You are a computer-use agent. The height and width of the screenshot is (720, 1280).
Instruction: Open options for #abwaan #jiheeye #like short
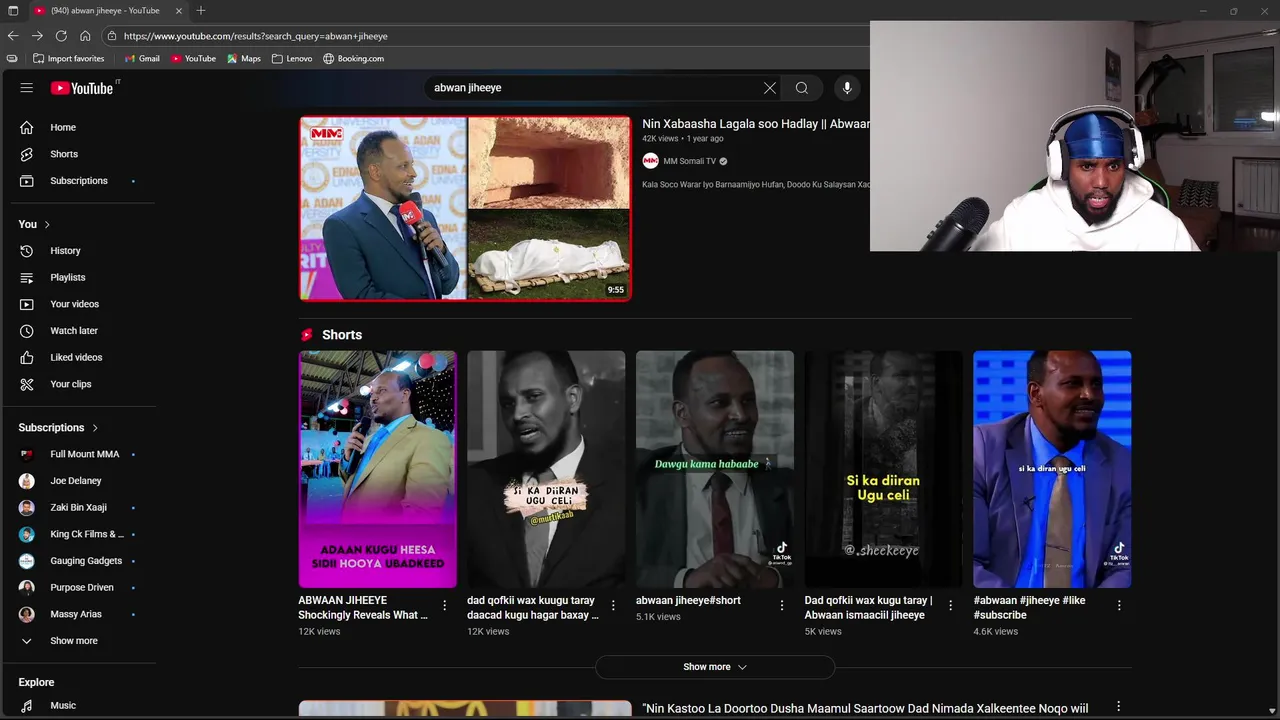[x=1119, y=605]
